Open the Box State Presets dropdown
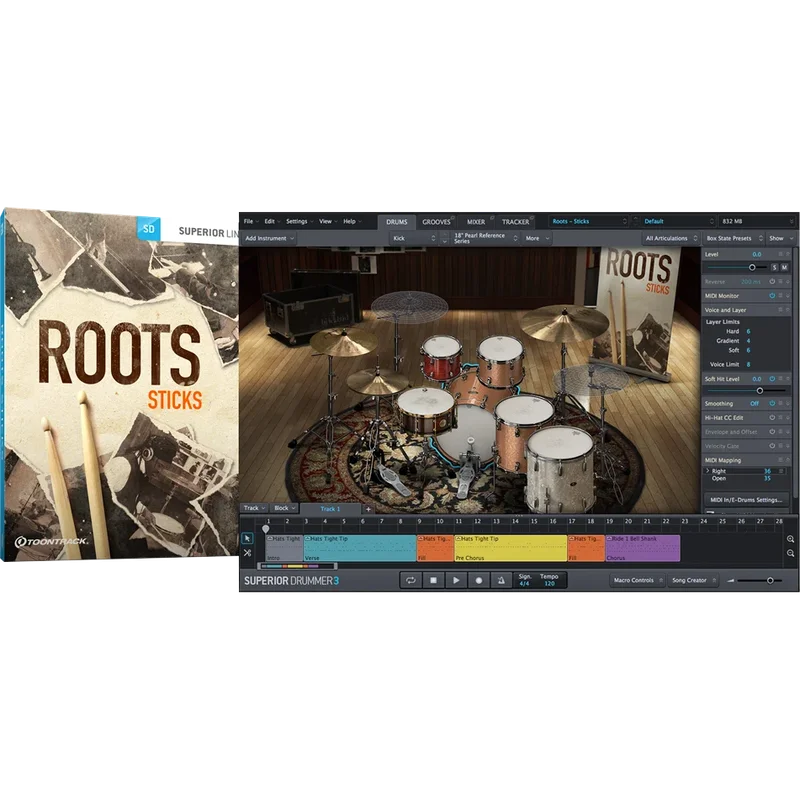Screen dimensions: 800x800 [x=734, y=238]
